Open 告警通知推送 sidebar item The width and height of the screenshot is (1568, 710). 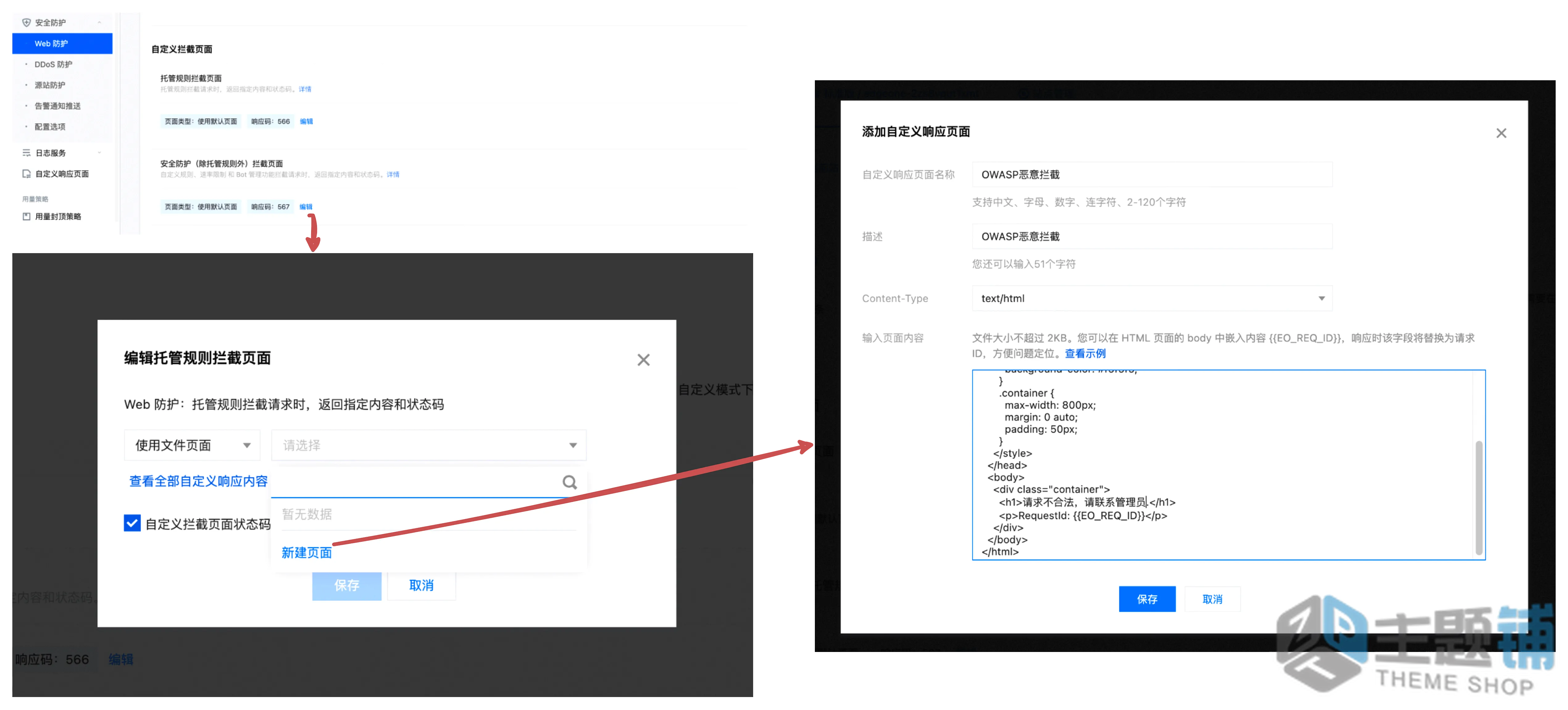(58, 105)
